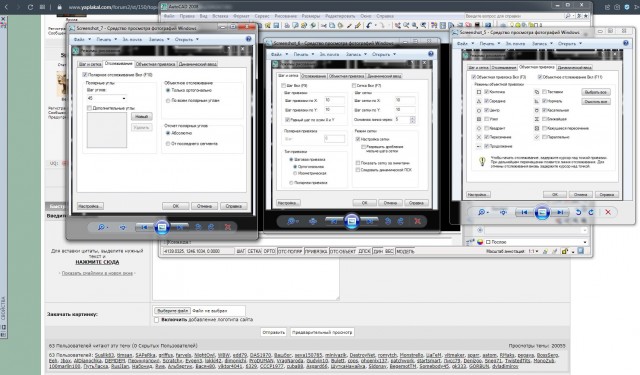Open AutoCAD Размеры menu
This screenshot has height=375, width=640.
click(311, 16)
